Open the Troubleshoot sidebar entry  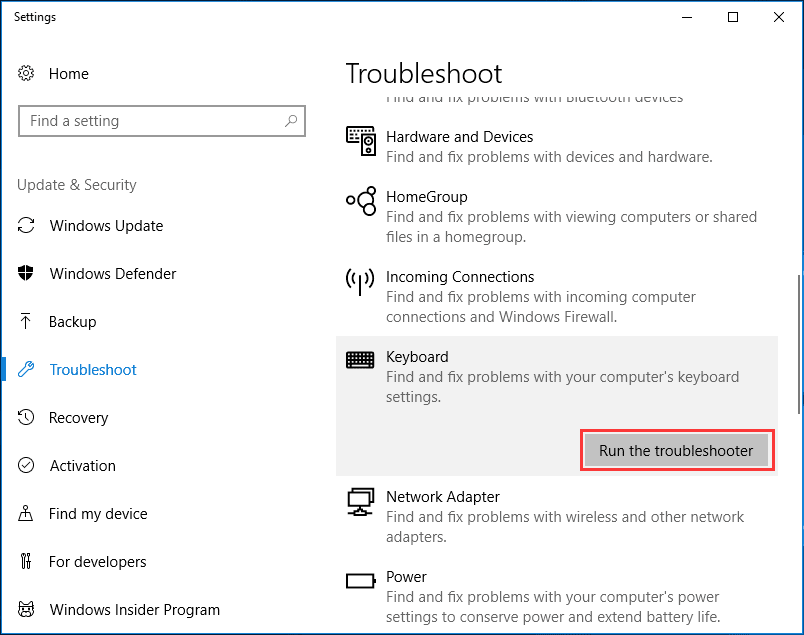pos(91,370)
